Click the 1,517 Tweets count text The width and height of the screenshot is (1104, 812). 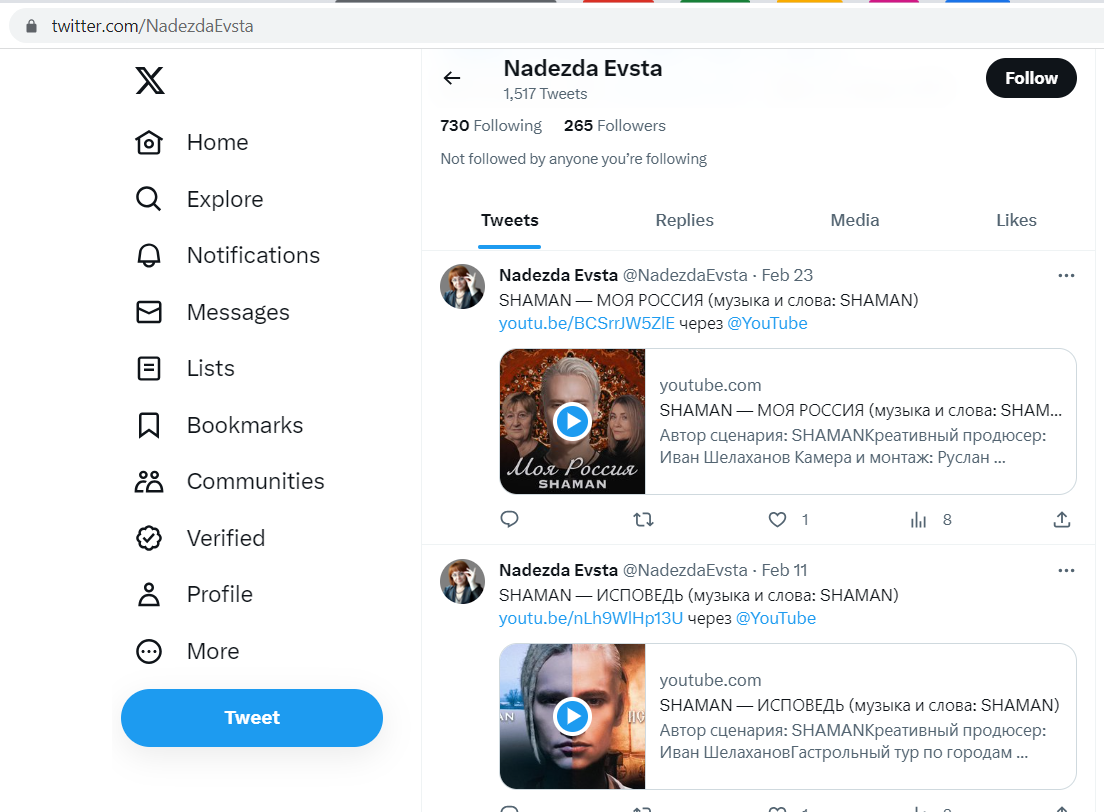(x=545, y=94)
